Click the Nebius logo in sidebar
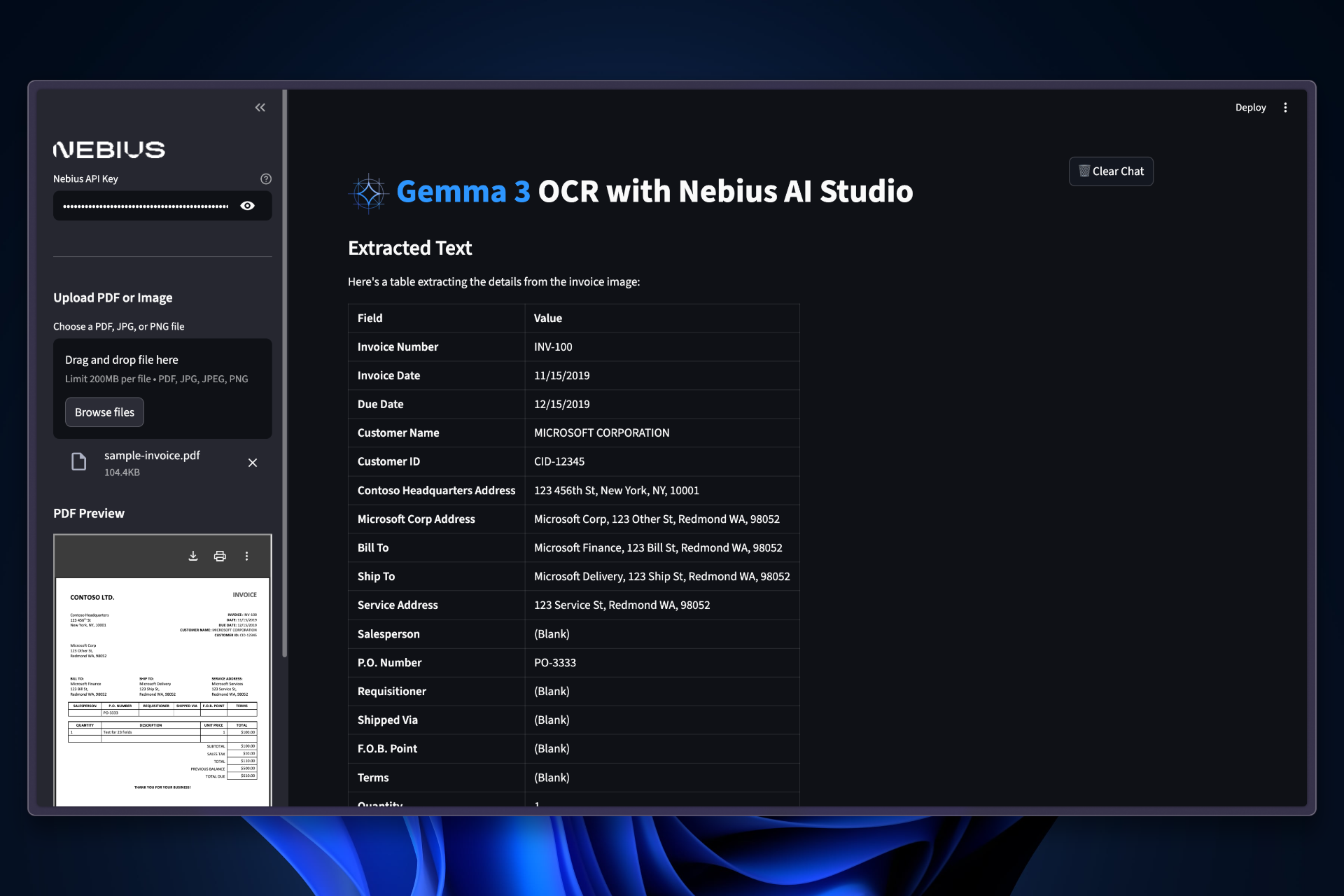This screenshot has height=896, width=1344. [109, 150]
